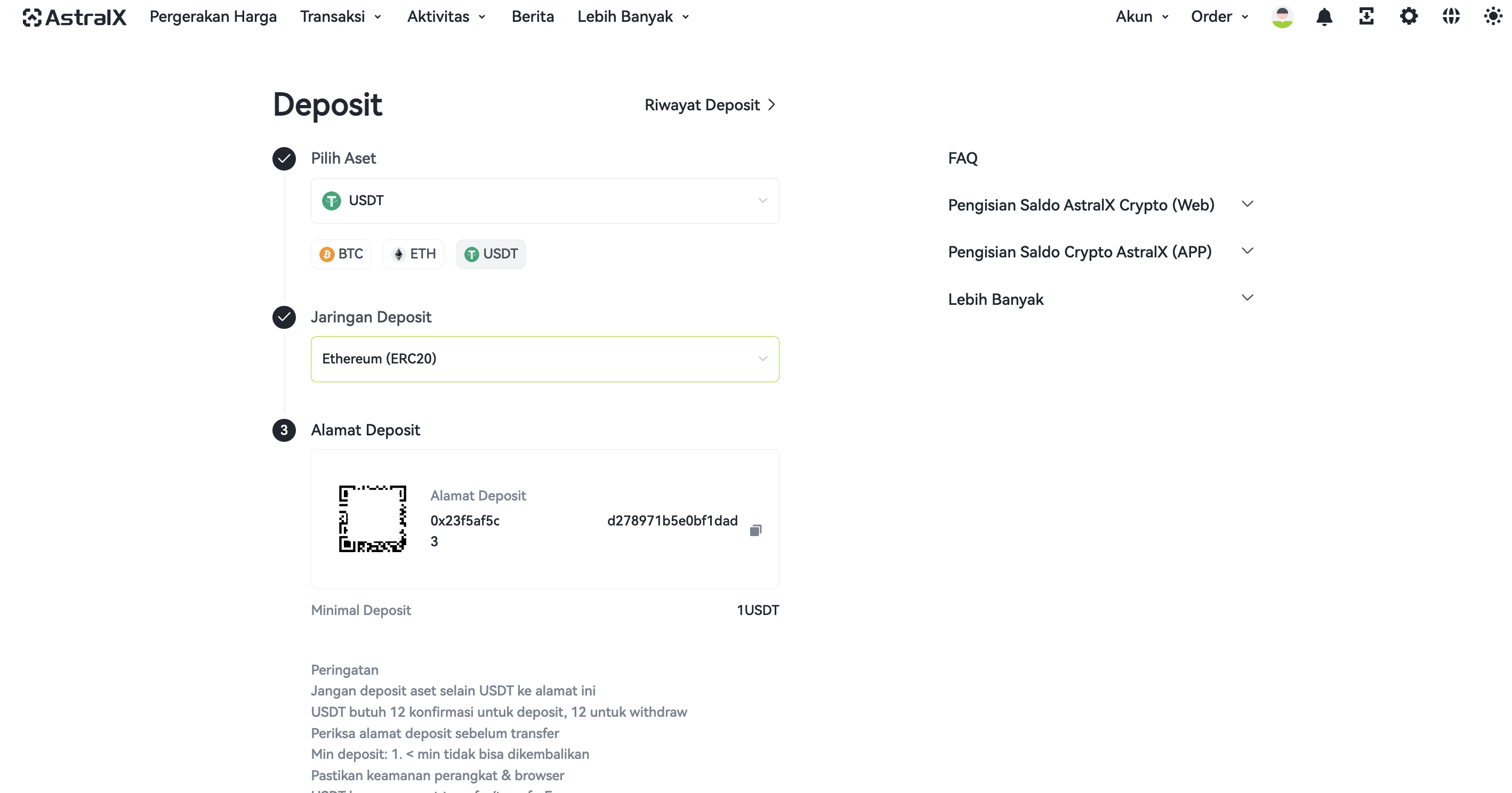Go to Riwayat Deposit

[710, 105]
